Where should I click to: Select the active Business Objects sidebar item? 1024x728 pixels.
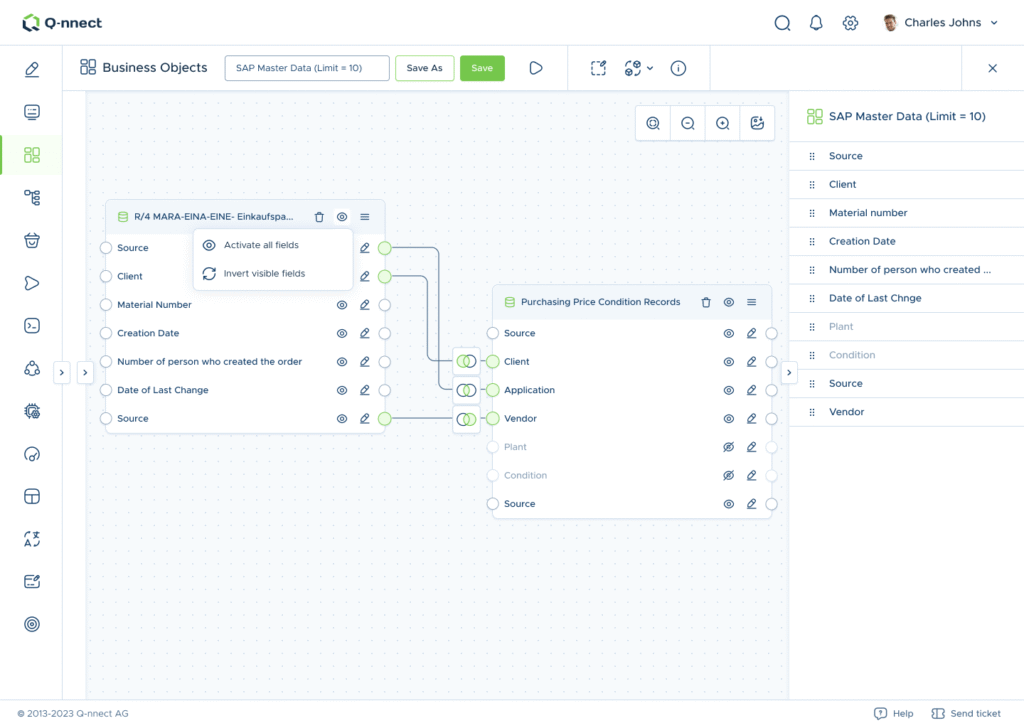click(31, 155)
